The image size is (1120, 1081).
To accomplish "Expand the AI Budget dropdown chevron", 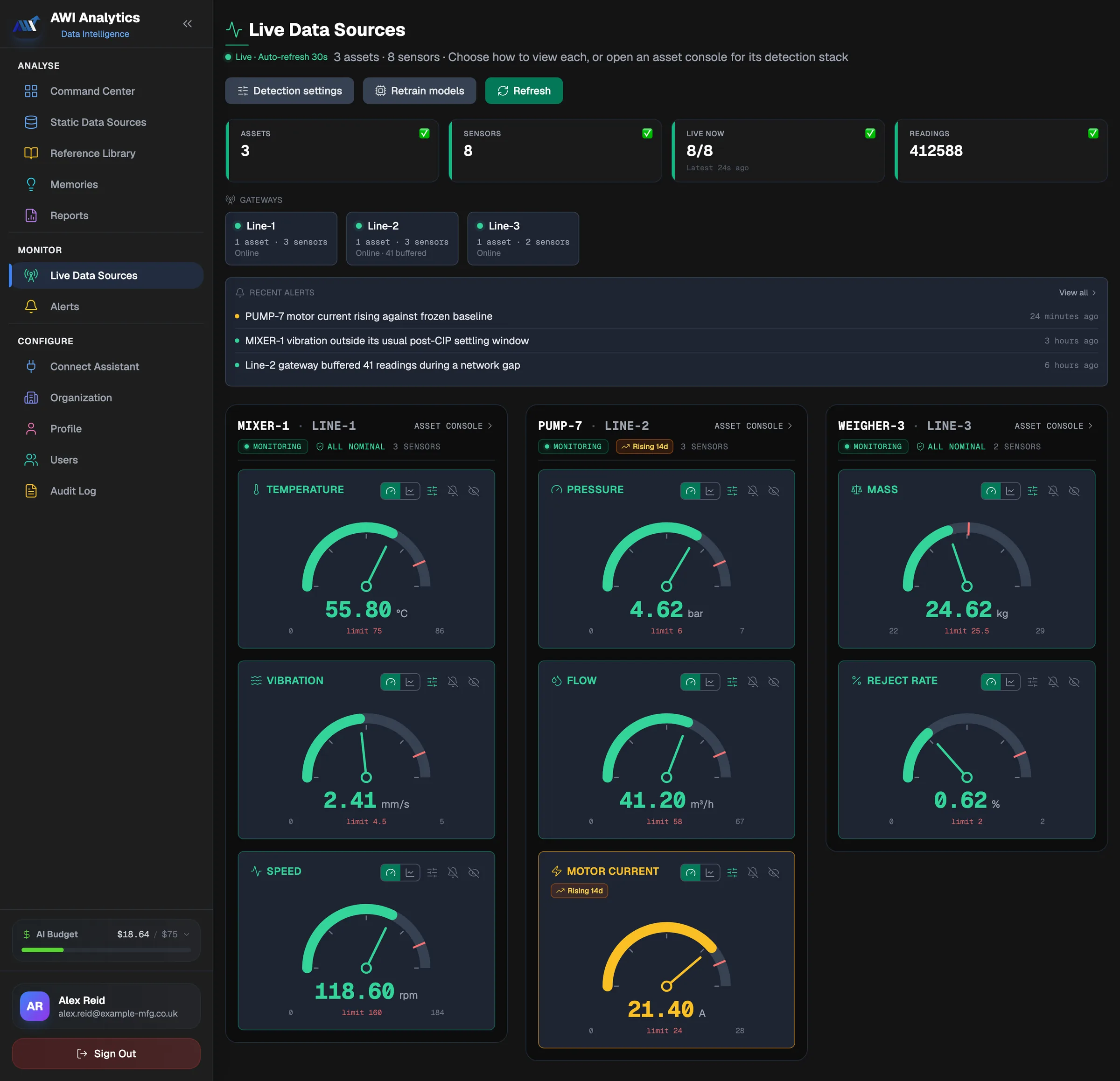I will click(187, 934).
